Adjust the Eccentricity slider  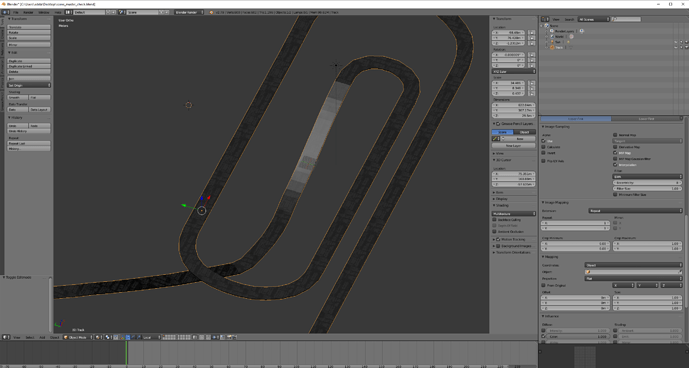(x=647, y=182)
